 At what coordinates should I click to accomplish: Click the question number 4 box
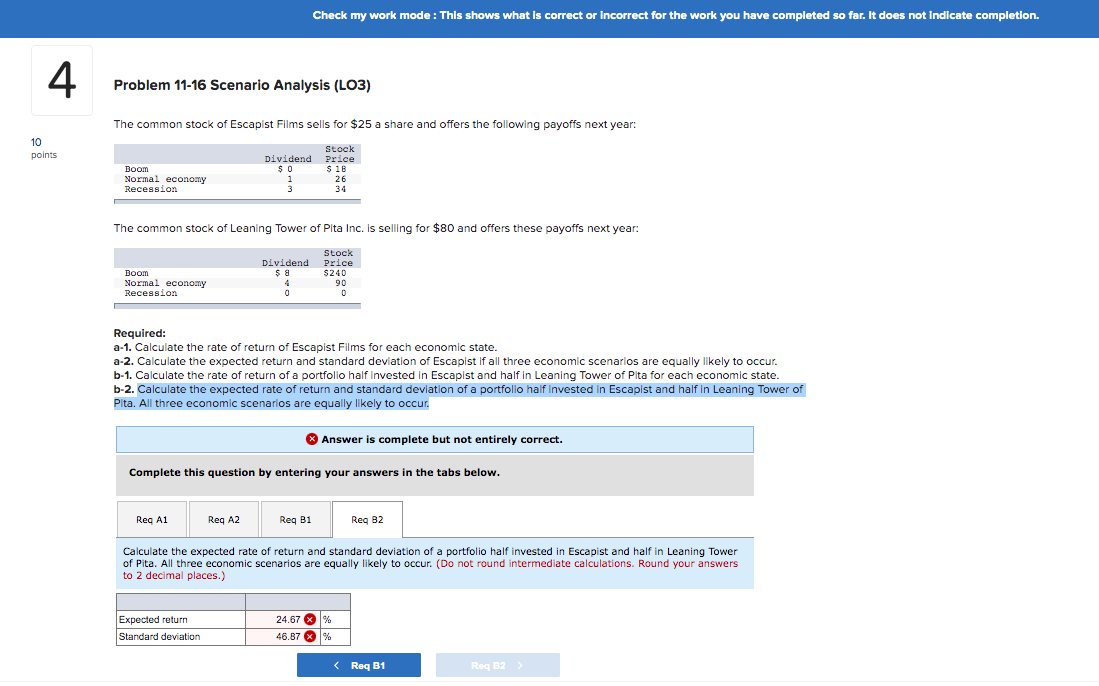[62, 80]
